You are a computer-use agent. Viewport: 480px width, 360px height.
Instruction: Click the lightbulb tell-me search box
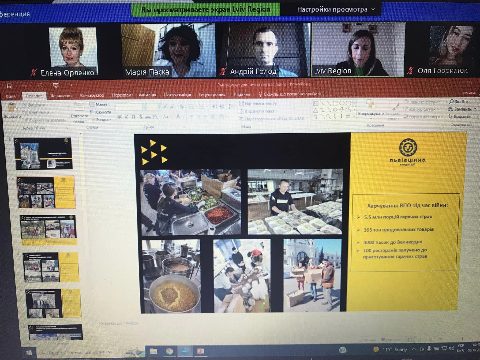(x=289, y=94)
